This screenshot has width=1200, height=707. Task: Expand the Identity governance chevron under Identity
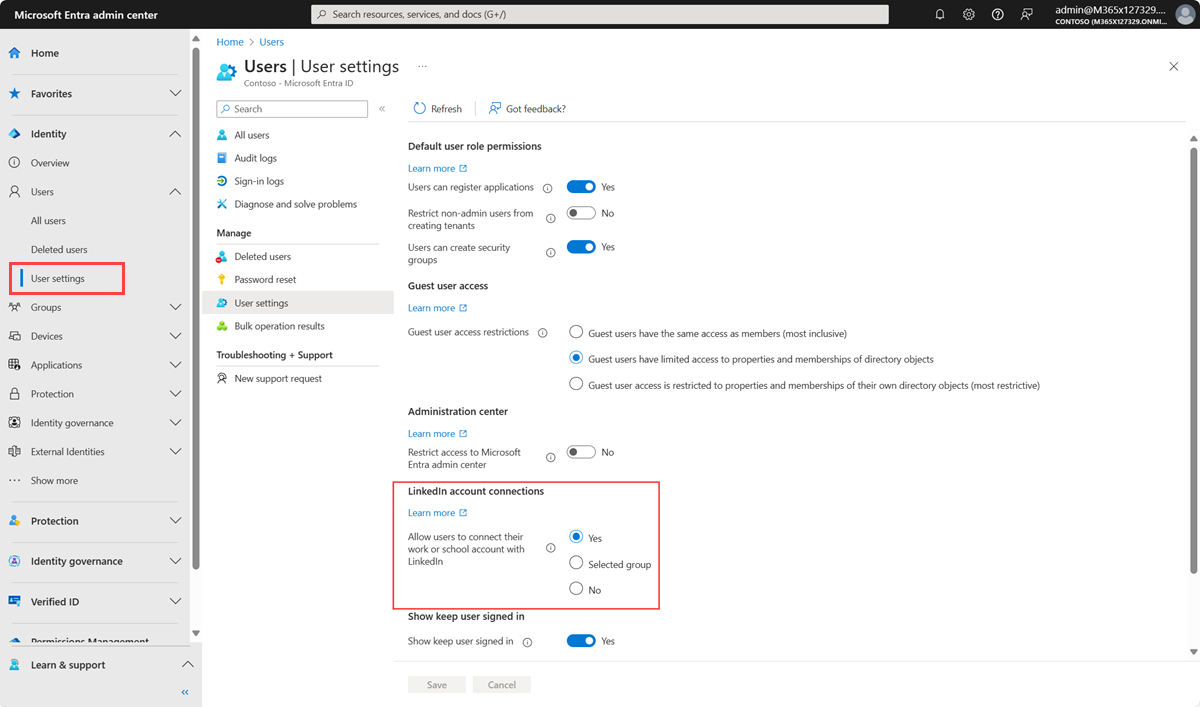[175, 423]
